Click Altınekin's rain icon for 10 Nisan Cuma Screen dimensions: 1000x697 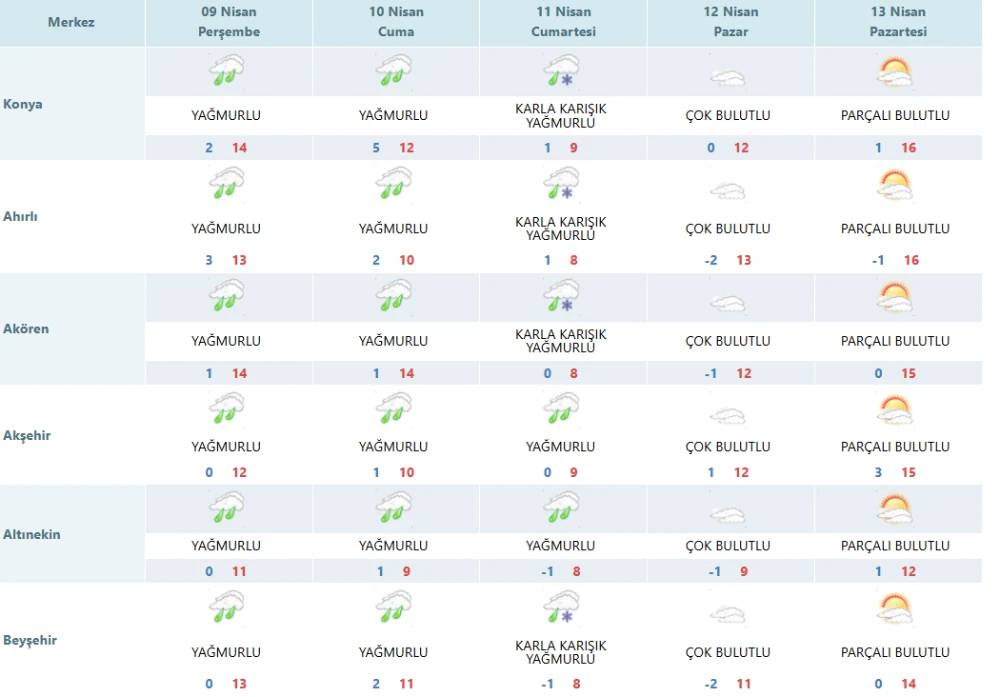pos(394,507)
